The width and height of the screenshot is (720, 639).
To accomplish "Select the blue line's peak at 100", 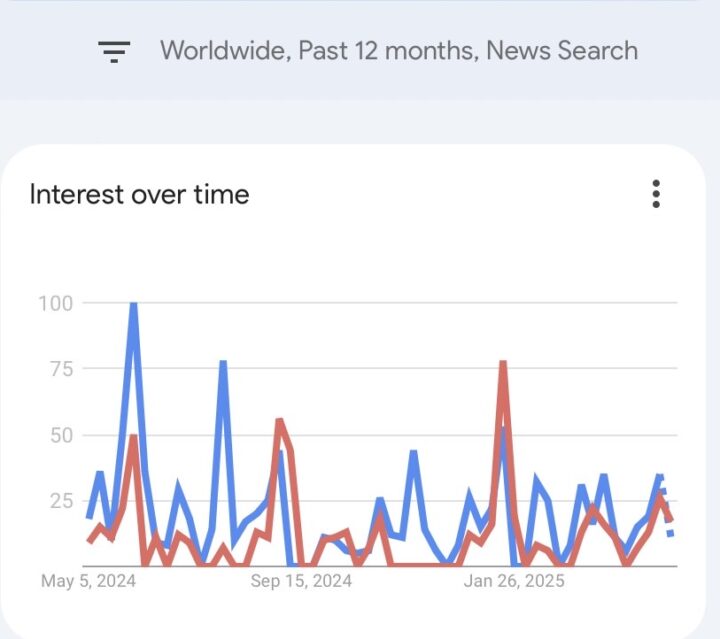I will 133,304.
